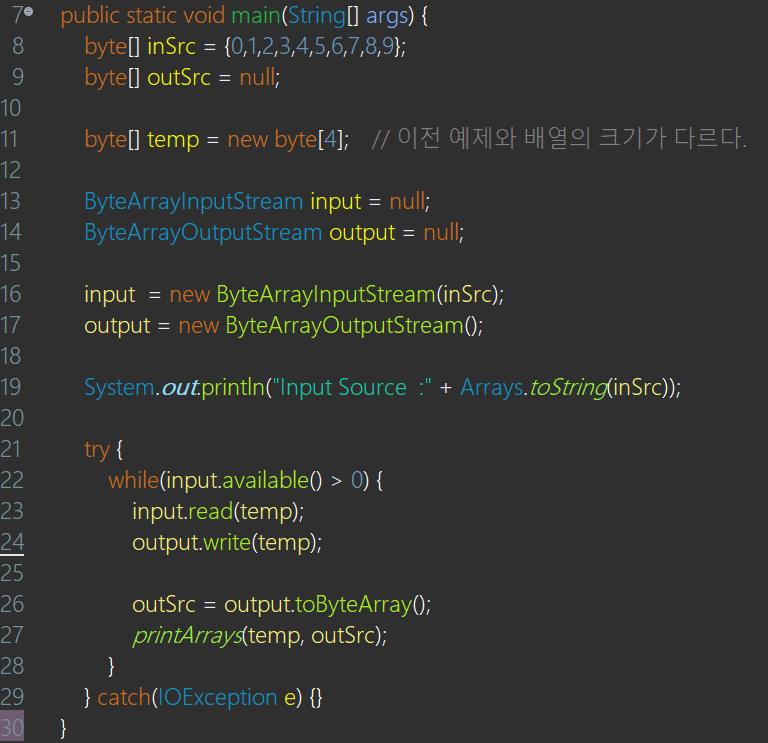Click the string "Input Source :" on line 19
768x743 pixels.
click(x=352, y=387)
